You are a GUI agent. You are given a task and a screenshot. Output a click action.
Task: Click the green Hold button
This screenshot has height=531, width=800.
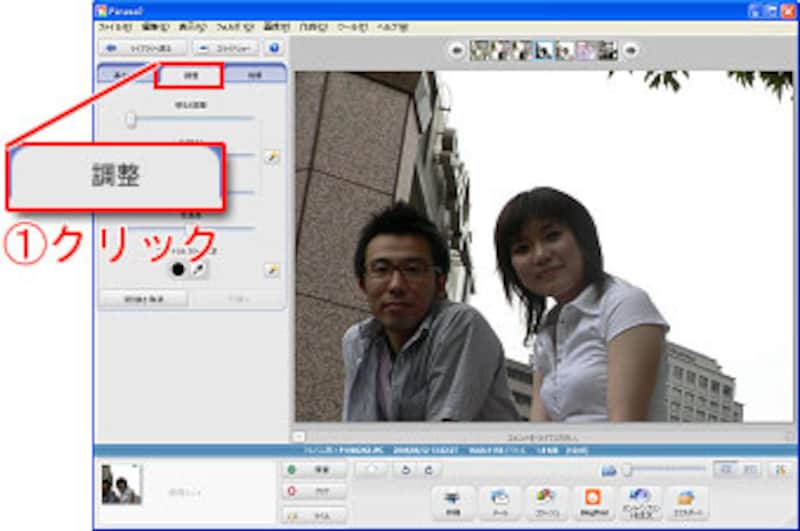tap(314, 469)
